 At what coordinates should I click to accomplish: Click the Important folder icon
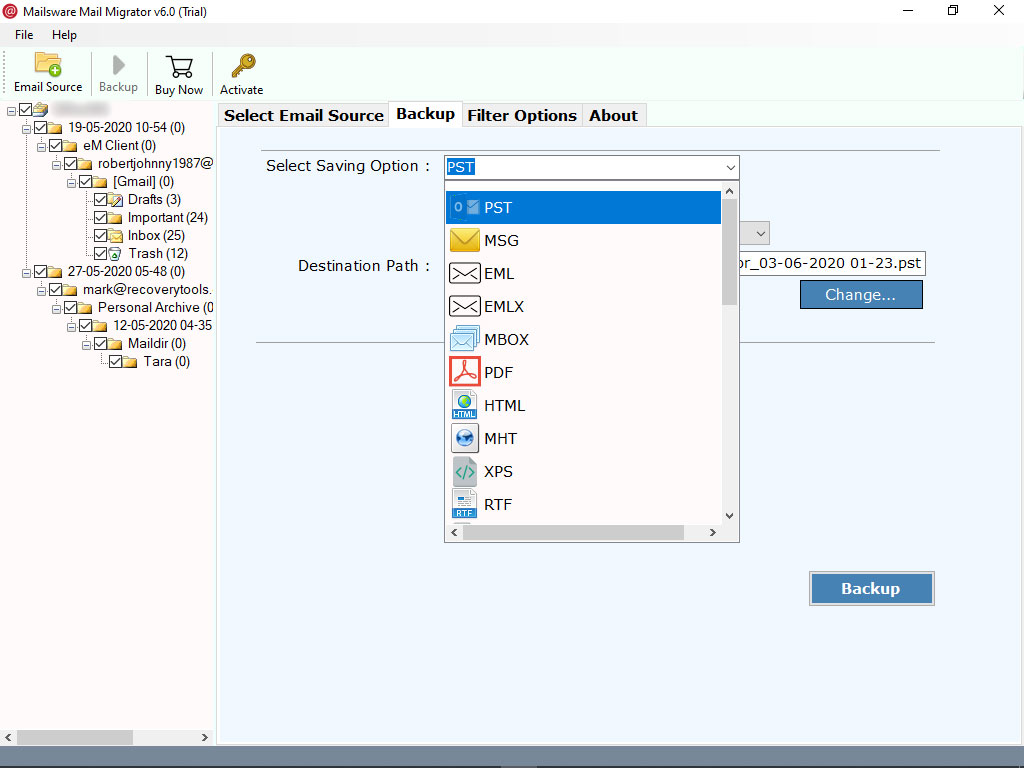116,217
